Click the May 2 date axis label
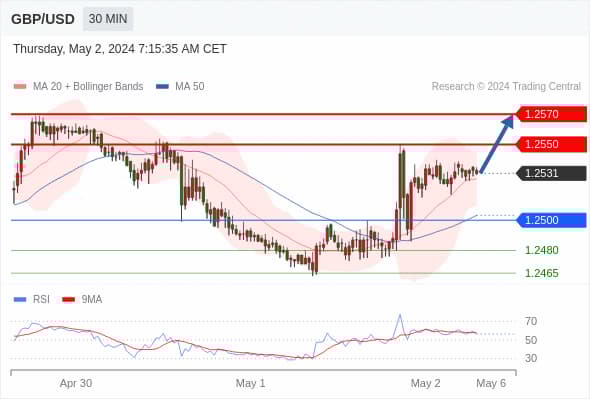 (425, 383)
